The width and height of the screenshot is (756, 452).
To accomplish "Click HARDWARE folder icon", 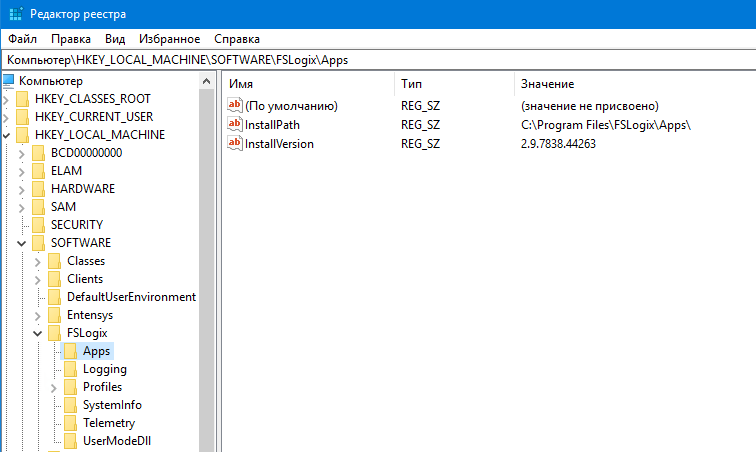I will (38, 189).
